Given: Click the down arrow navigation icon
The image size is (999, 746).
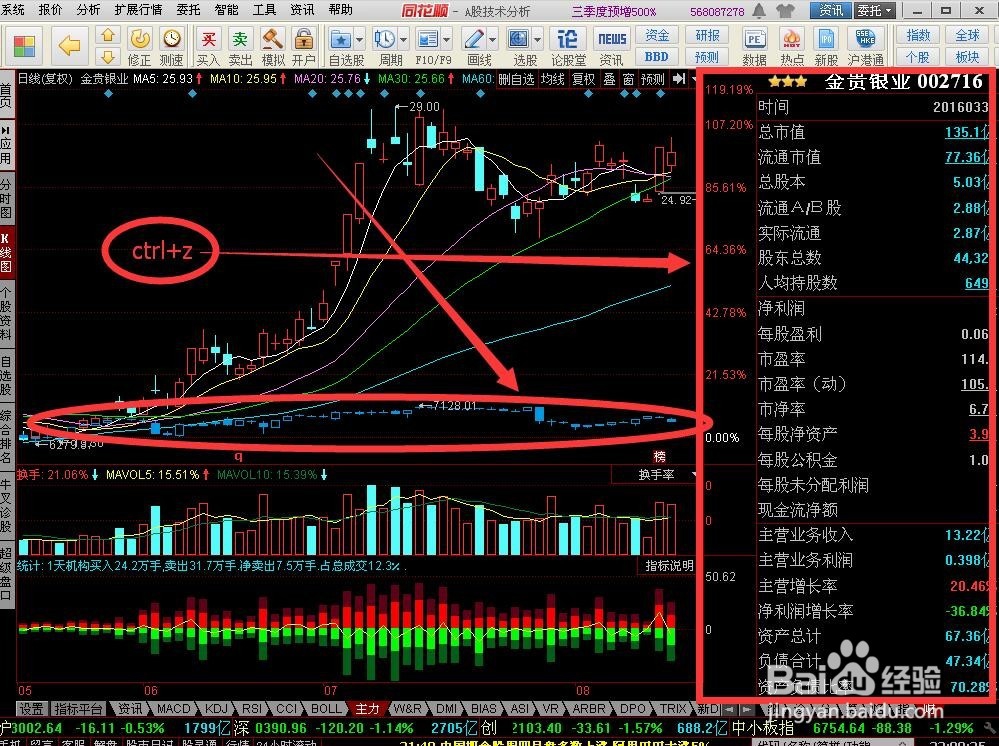Looking at the screenshot, I should point(108,57).
